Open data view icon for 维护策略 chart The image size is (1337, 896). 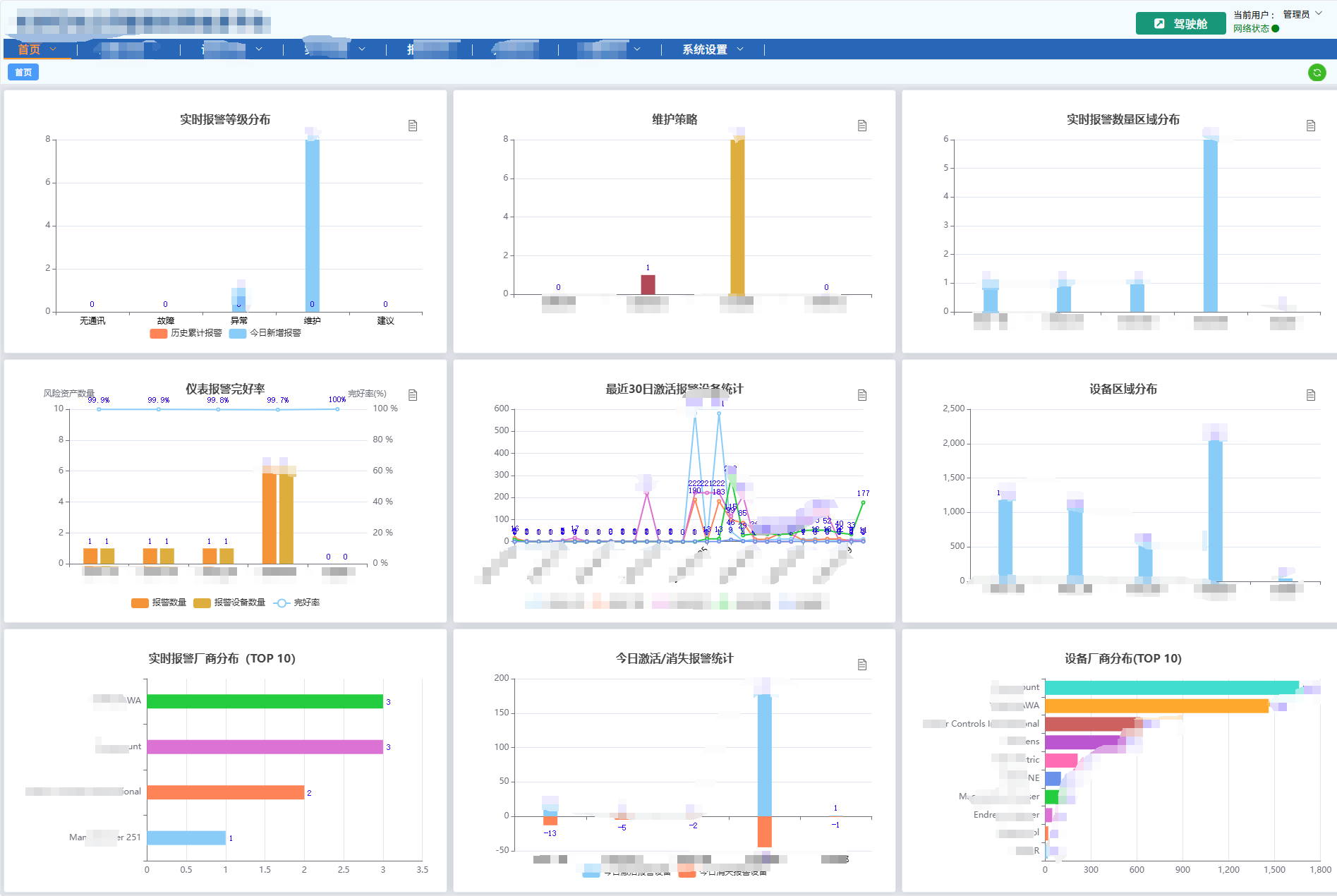pos(861,126)
